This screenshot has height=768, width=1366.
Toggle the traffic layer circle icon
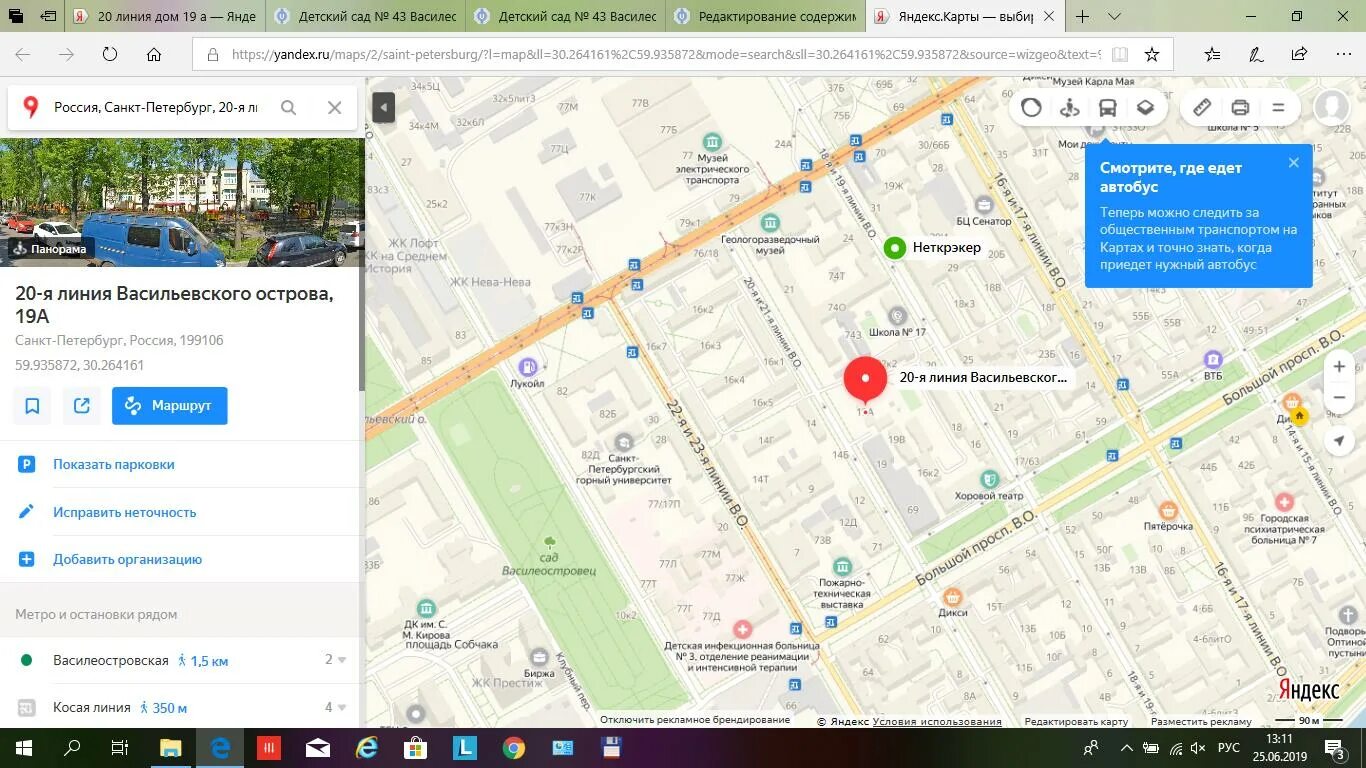pos(1031,108)
